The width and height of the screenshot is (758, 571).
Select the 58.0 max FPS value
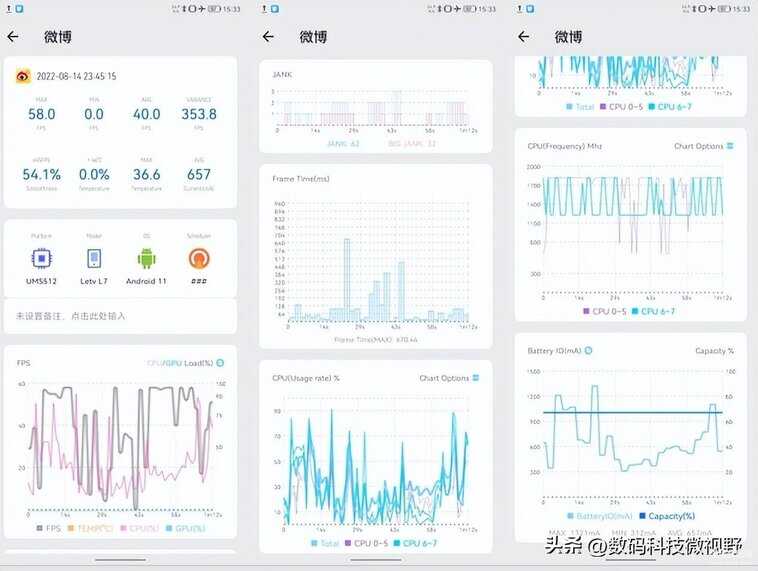[42, 114]
